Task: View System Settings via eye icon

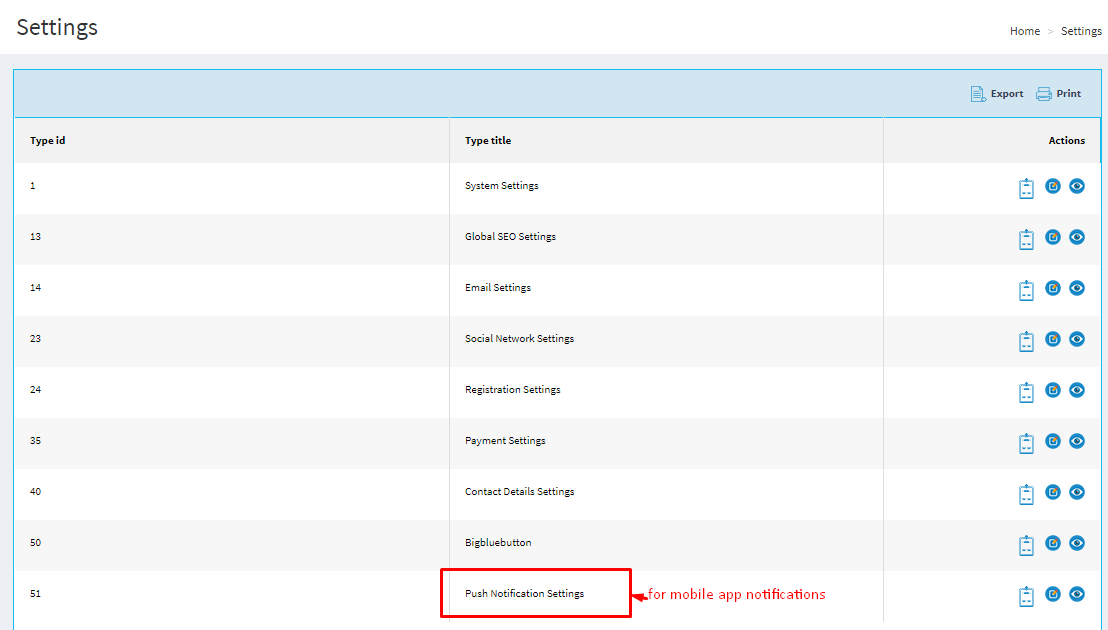Action: click(1077, 186)
